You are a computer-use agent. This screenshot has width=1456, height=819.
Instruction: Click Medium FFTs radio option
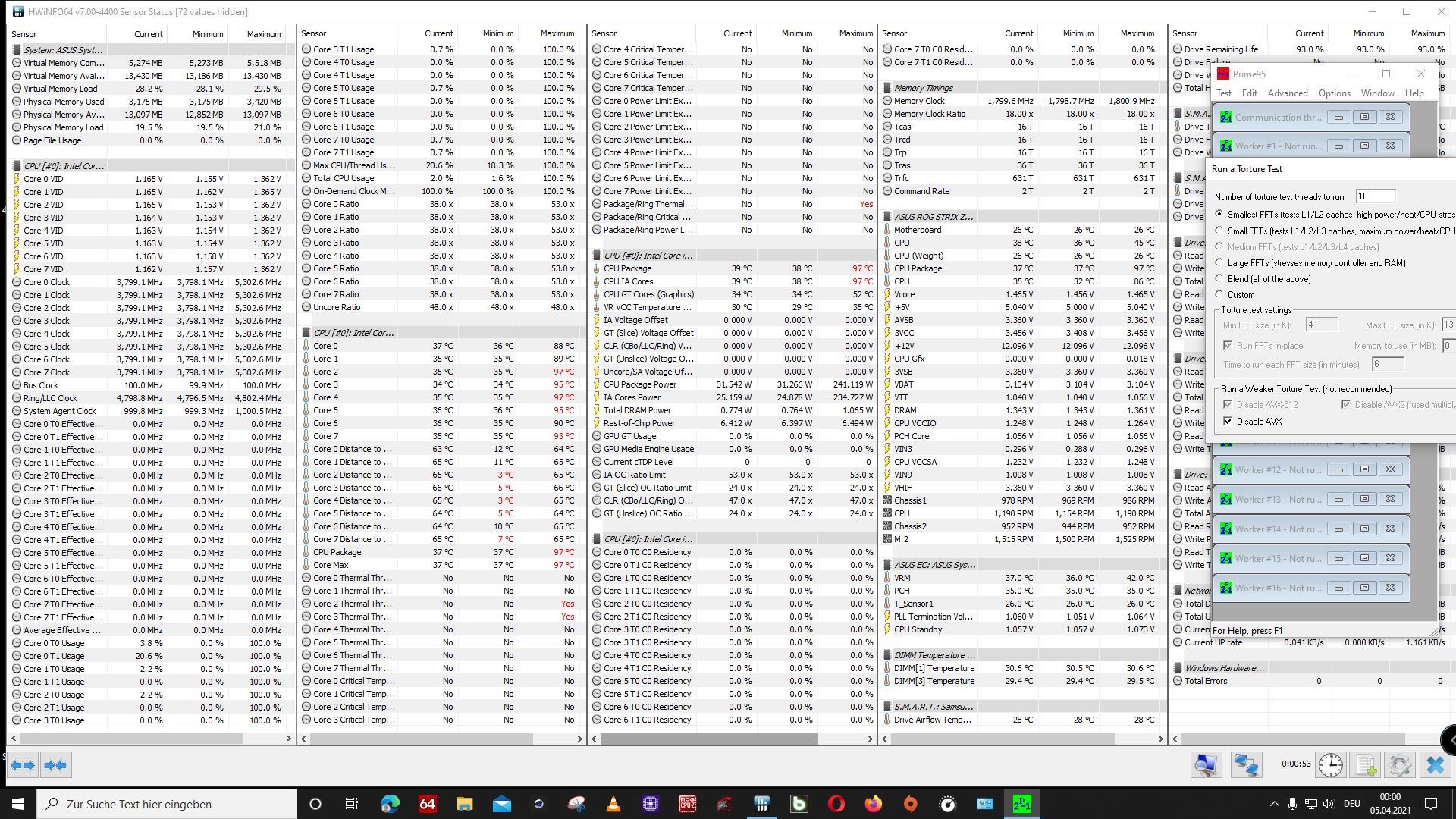[x=1219, y=247]
